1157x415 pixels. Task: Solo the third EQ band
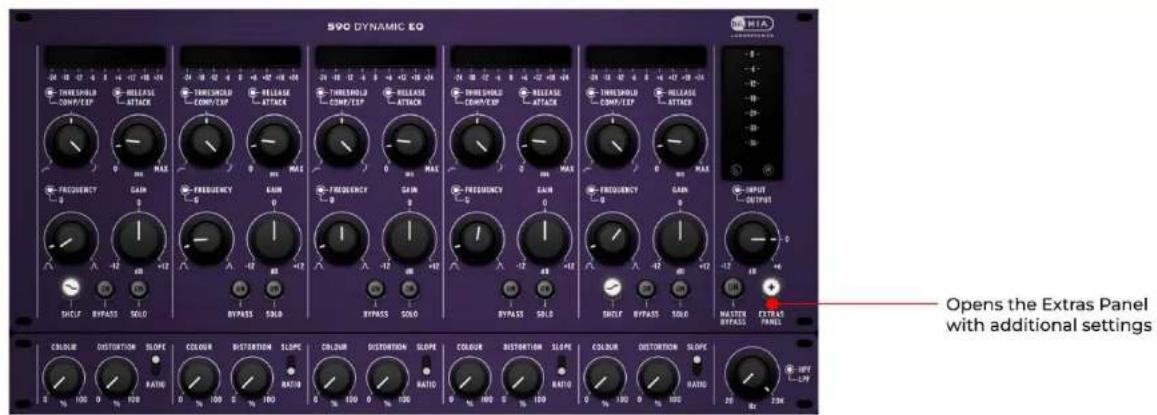(409, 289)
